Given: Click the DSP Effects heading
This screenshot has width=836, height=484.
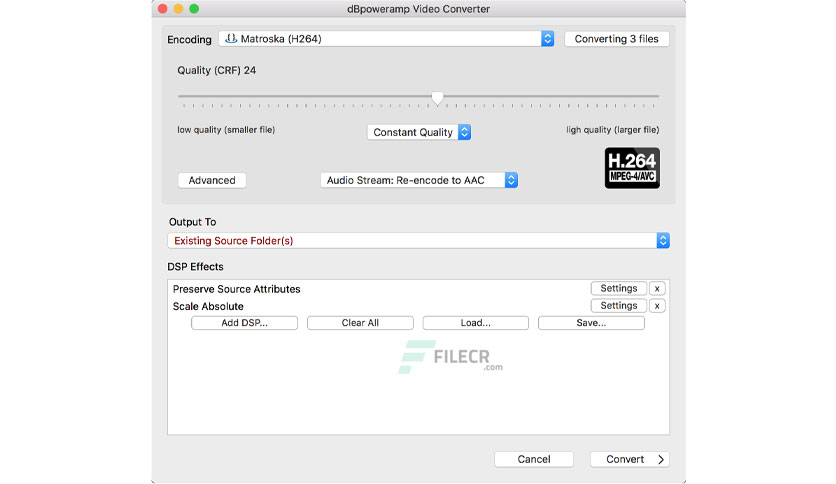Looking at the screenshot, I should 195,267.
